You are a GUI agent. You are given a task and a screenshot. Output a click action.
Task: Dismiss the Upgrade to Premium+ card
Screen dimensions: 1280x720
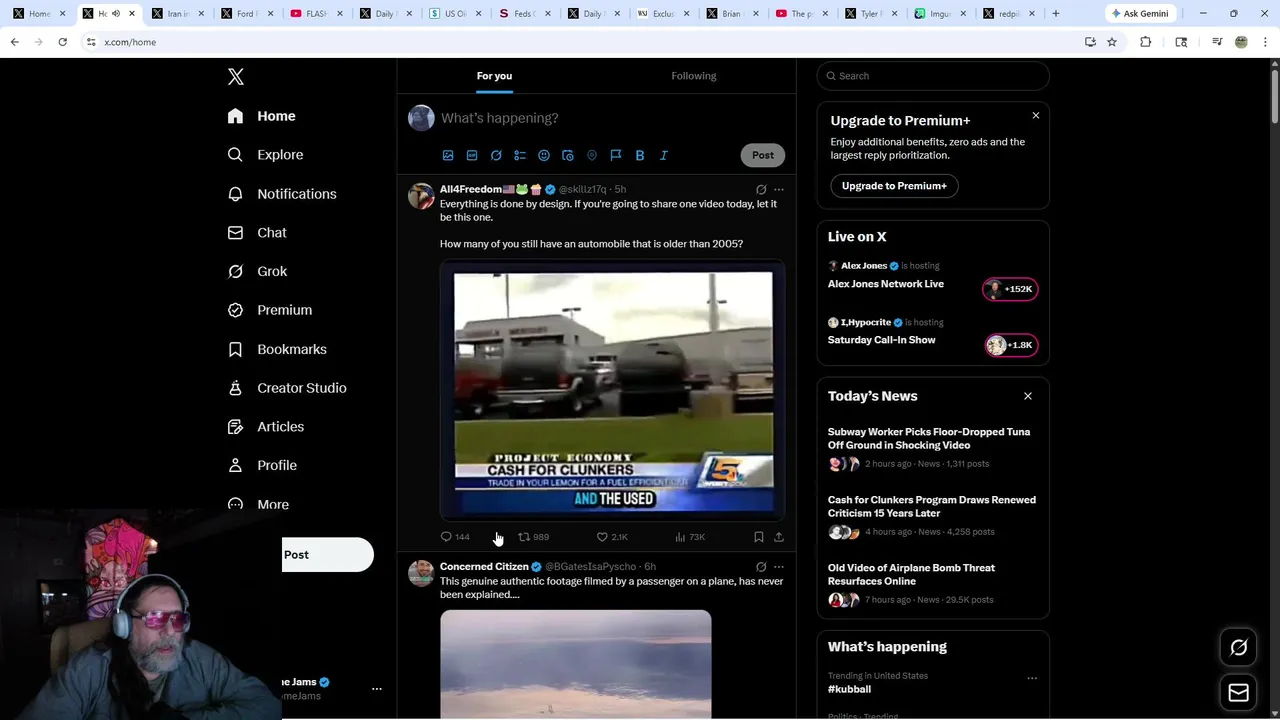1036,116
